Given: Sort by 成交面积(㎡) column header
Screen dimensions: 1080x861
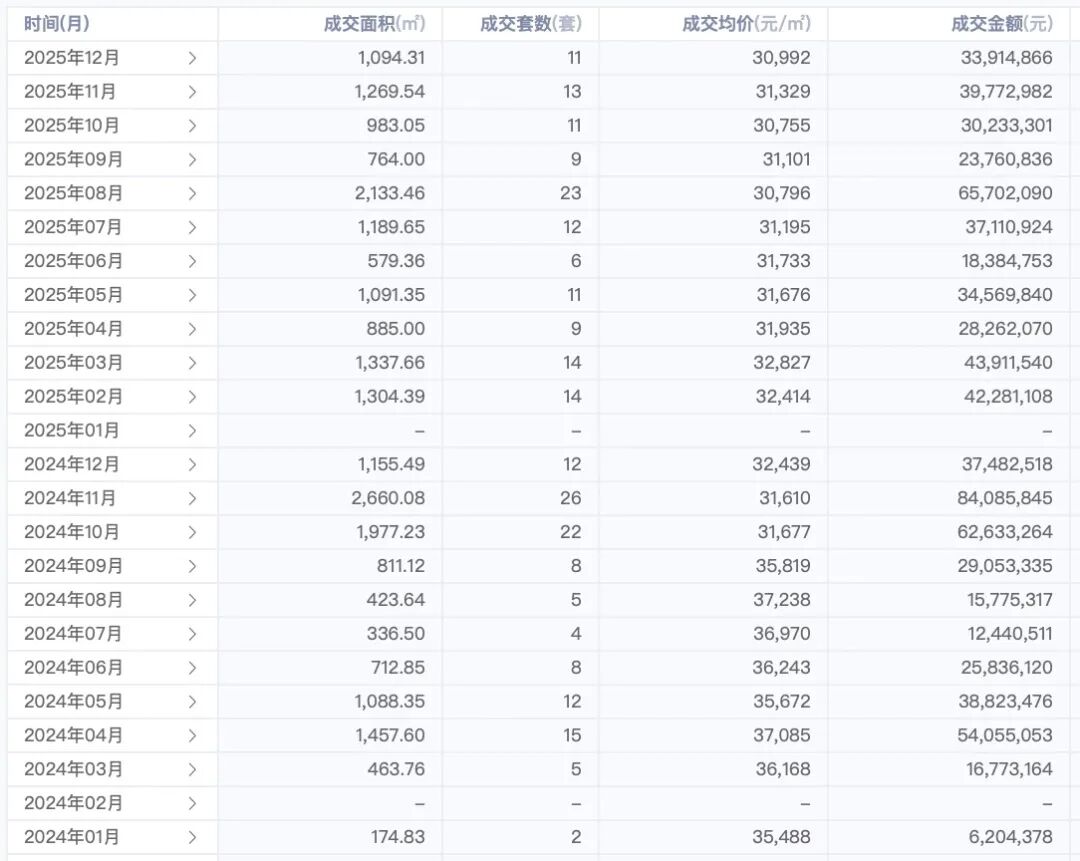Looking at the screenshot, I should click(x=374, y=24).
